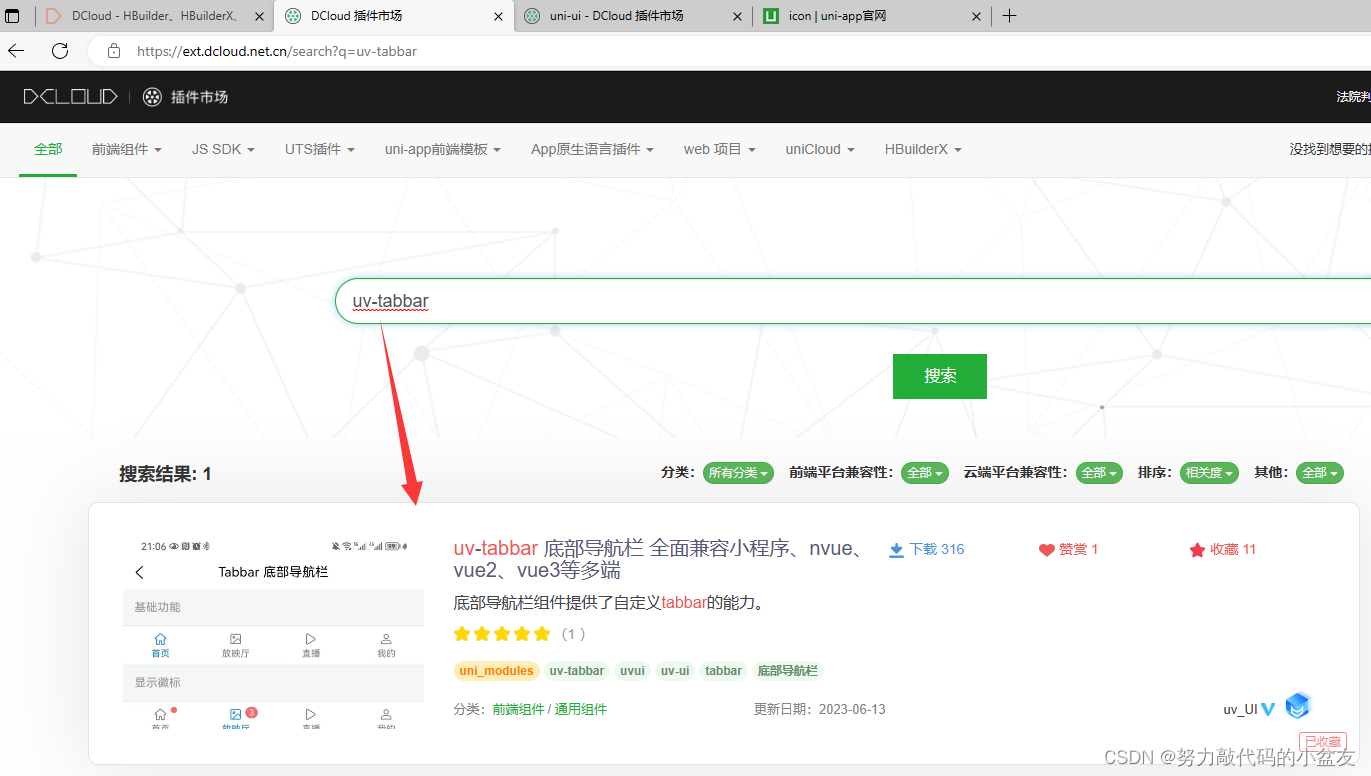Click the browser URL address field
This screenshot has width=1371, height=776.
730,51
